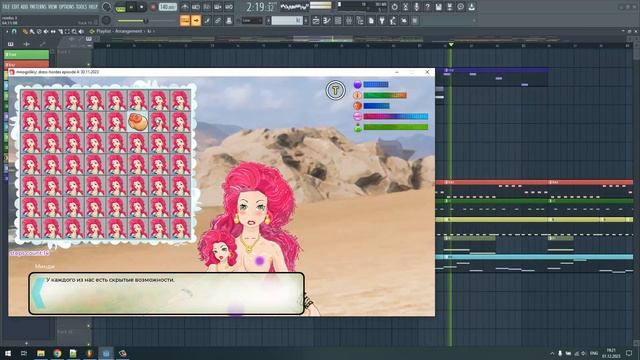The height and width of the screenshot is (360, 640).
Task: Select the playlist pencil draw tool
Action: 25,31
